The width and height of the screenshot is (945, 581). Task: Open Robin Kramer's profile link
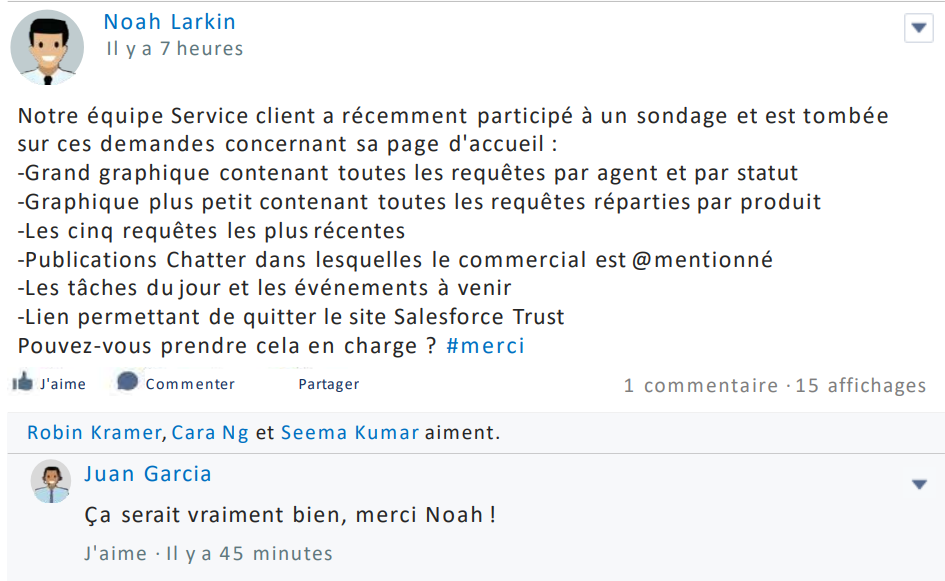93,433
